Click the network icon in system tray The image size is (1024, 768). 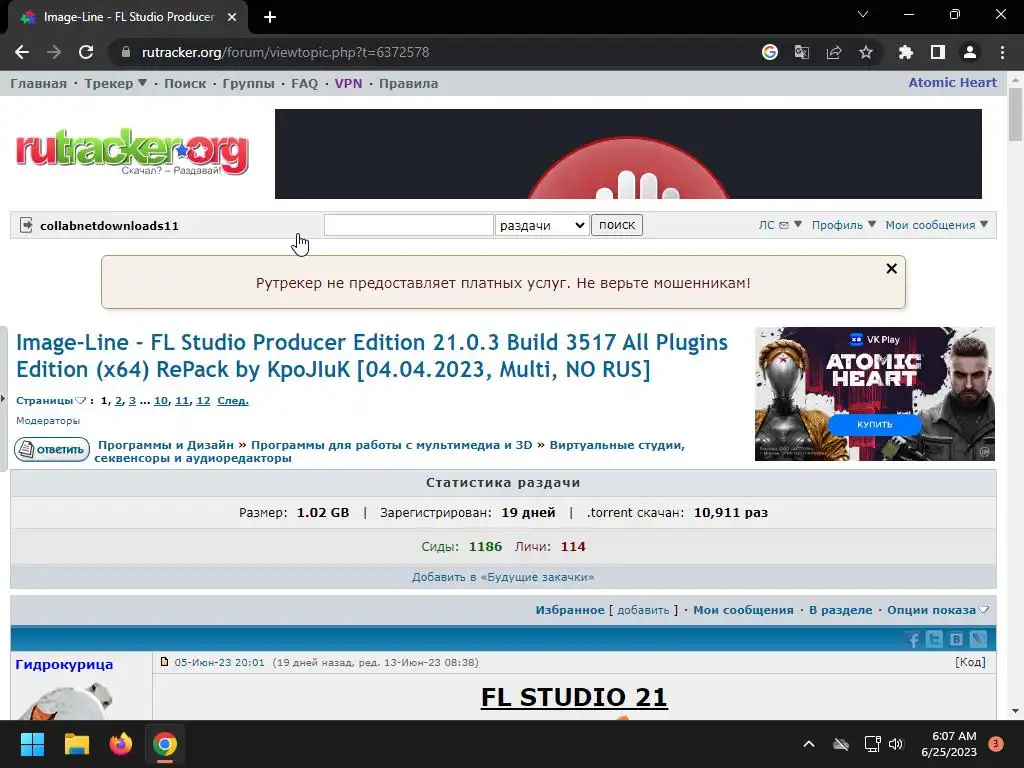pyautogui.click(x=872, y=744)
